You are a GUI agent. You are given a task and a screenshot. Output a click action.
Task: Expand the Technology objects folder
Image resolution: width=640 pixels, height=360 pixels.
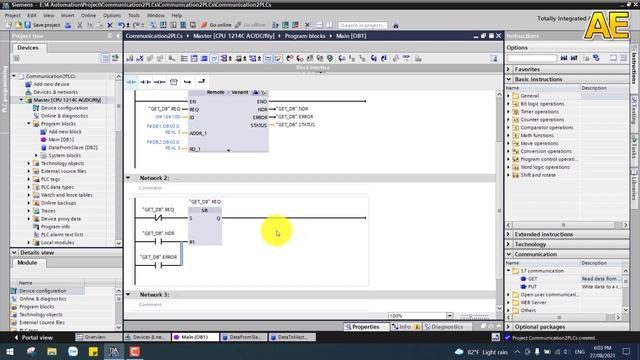29,163
